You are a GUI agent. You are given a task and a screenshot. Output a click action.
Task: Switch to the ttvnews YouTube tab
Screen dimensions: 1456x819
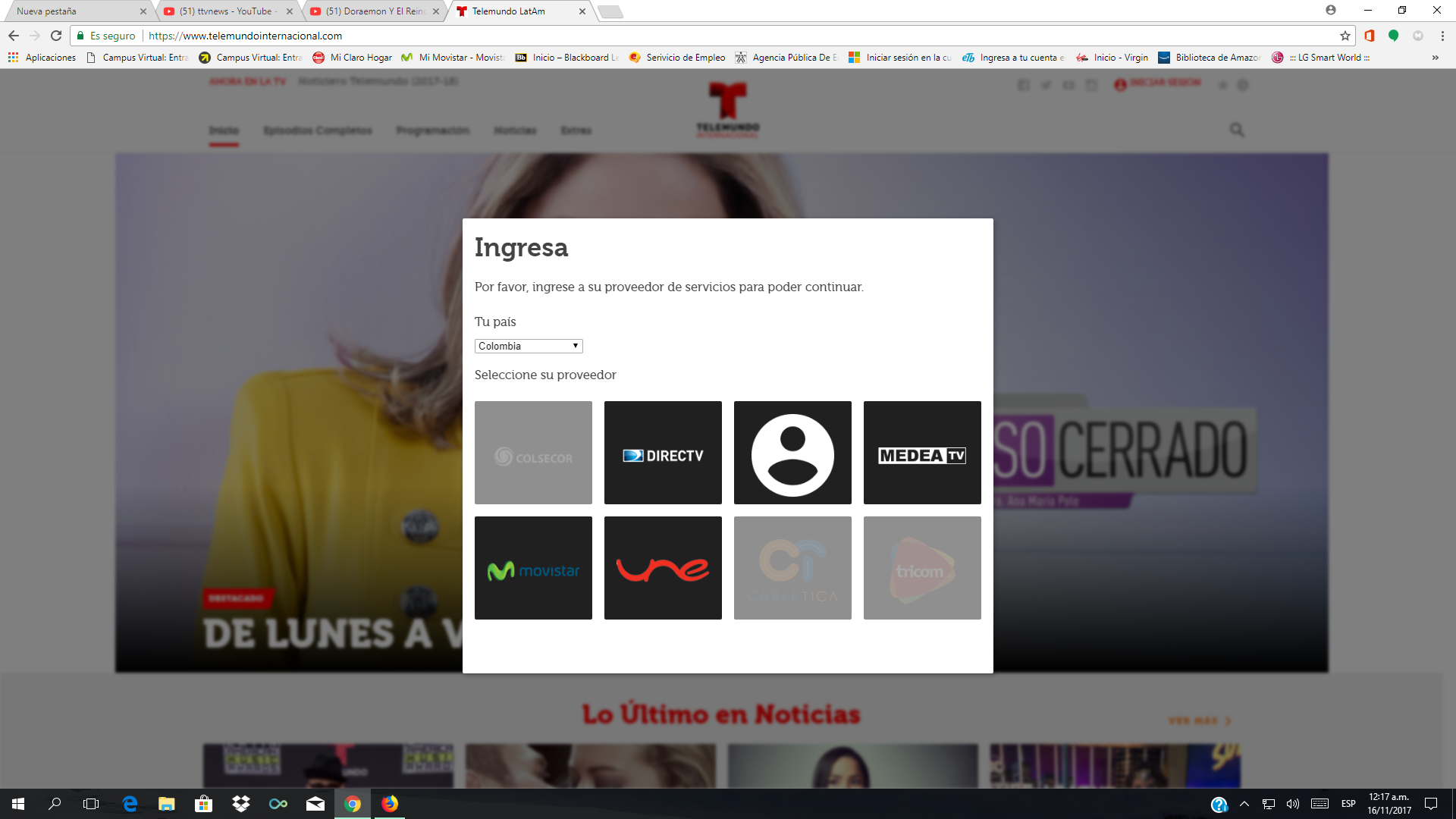226,11
